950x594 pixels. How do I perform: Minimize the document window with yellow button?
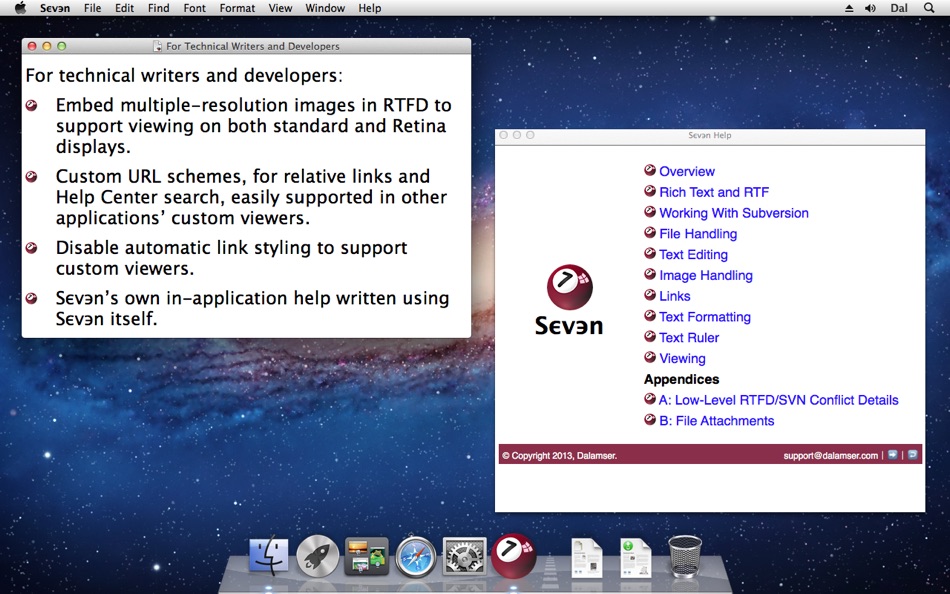(x=47, y=46)
